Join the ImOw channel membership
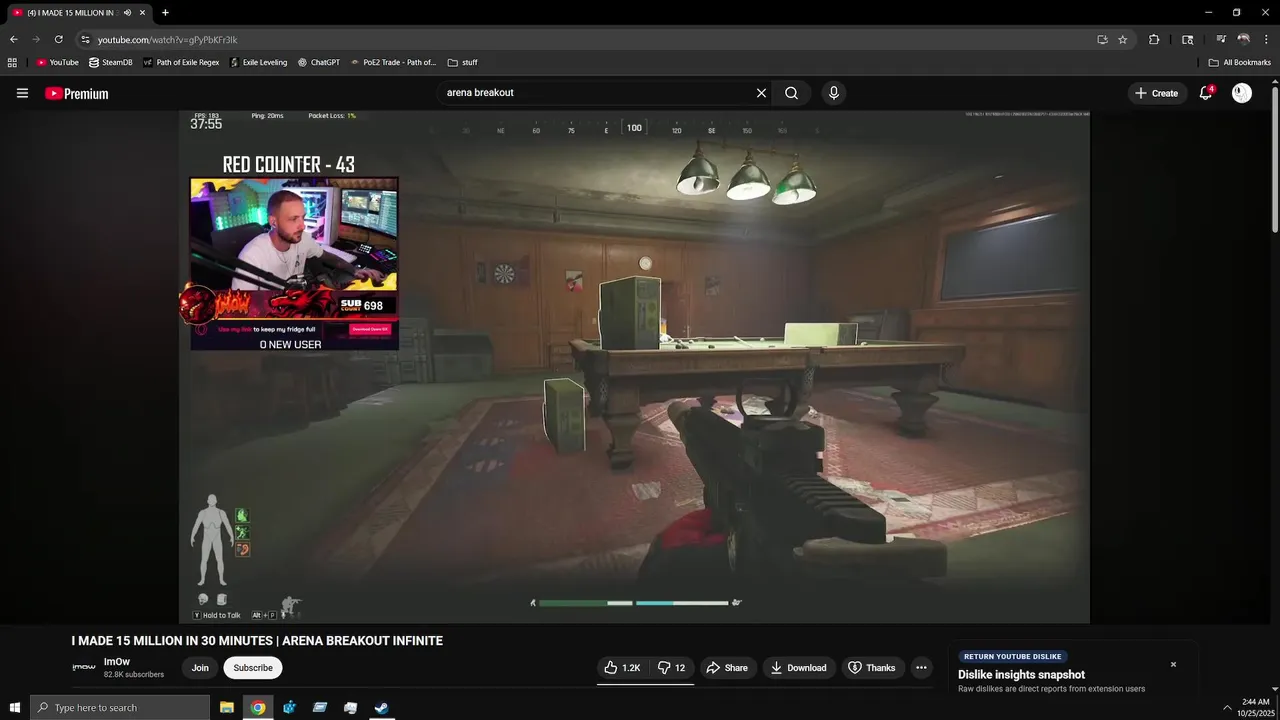 [x=200, y=668]
